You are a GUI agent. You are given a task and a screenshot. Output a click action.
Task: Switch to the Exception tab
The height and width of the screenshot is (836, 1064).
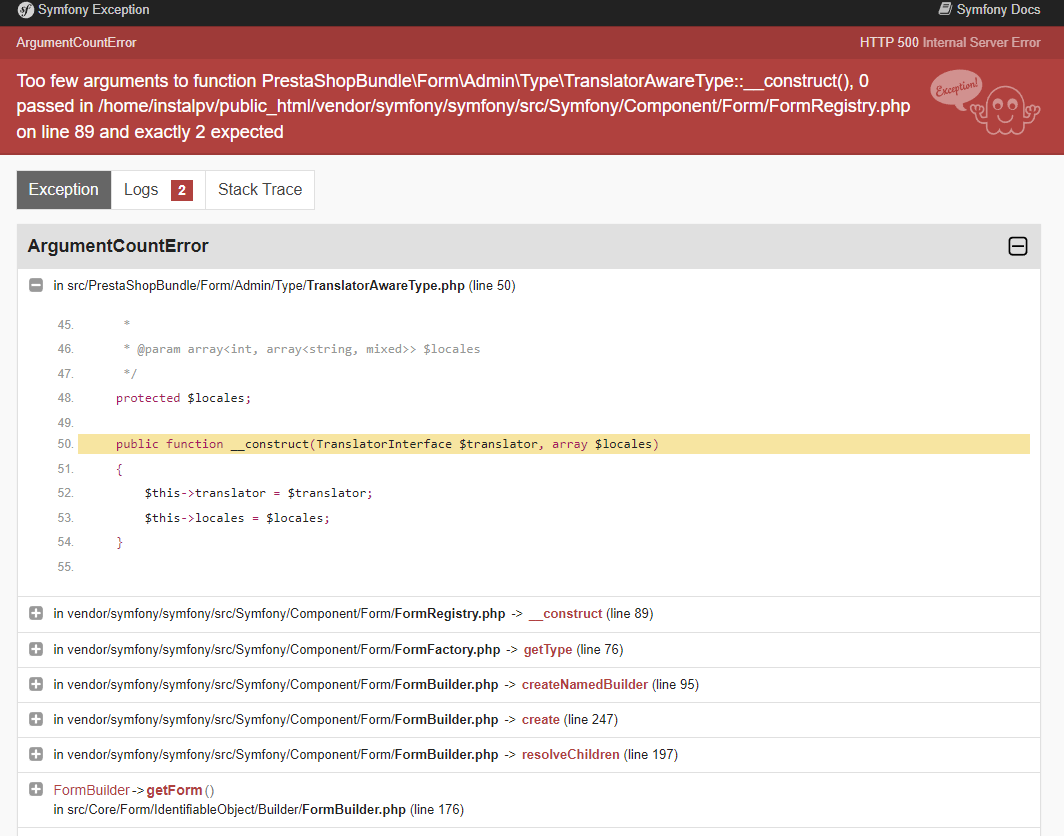[x=64, y=190]
